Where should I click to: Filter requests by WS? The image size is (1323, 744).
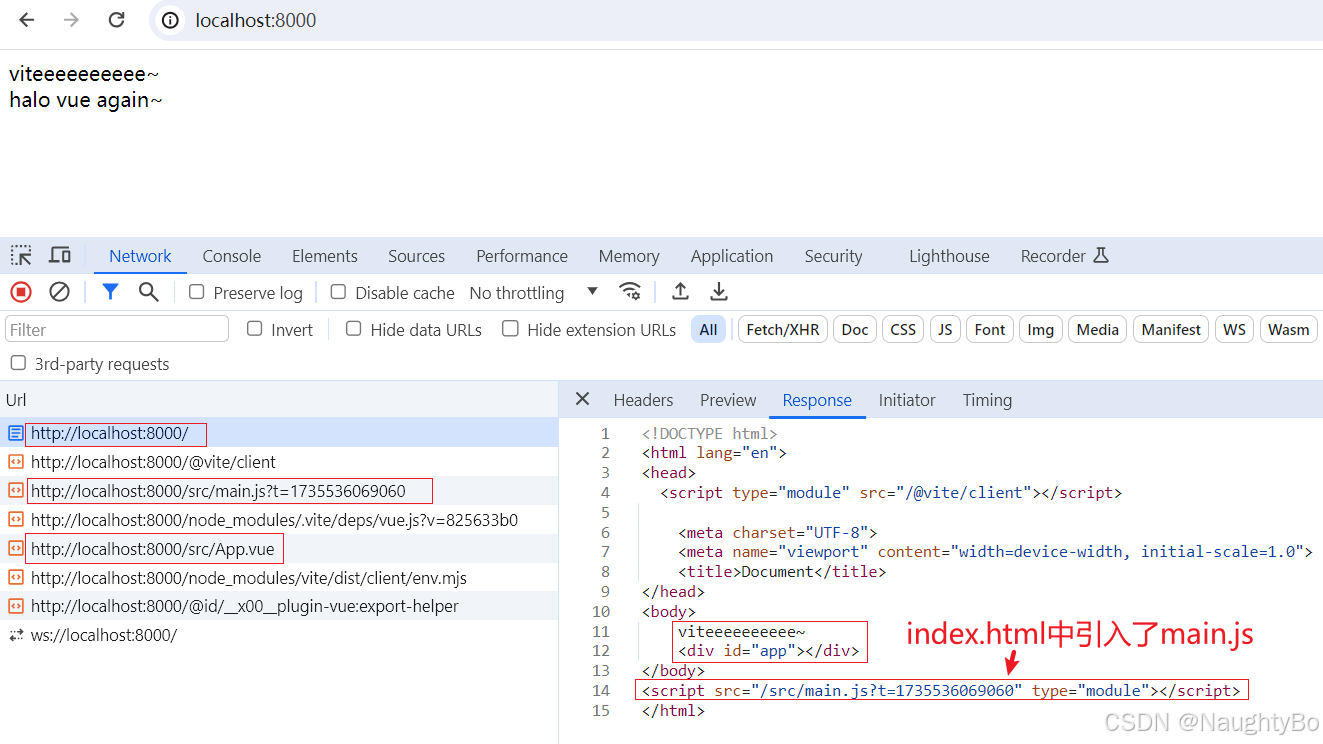(x=1235, y=329)
